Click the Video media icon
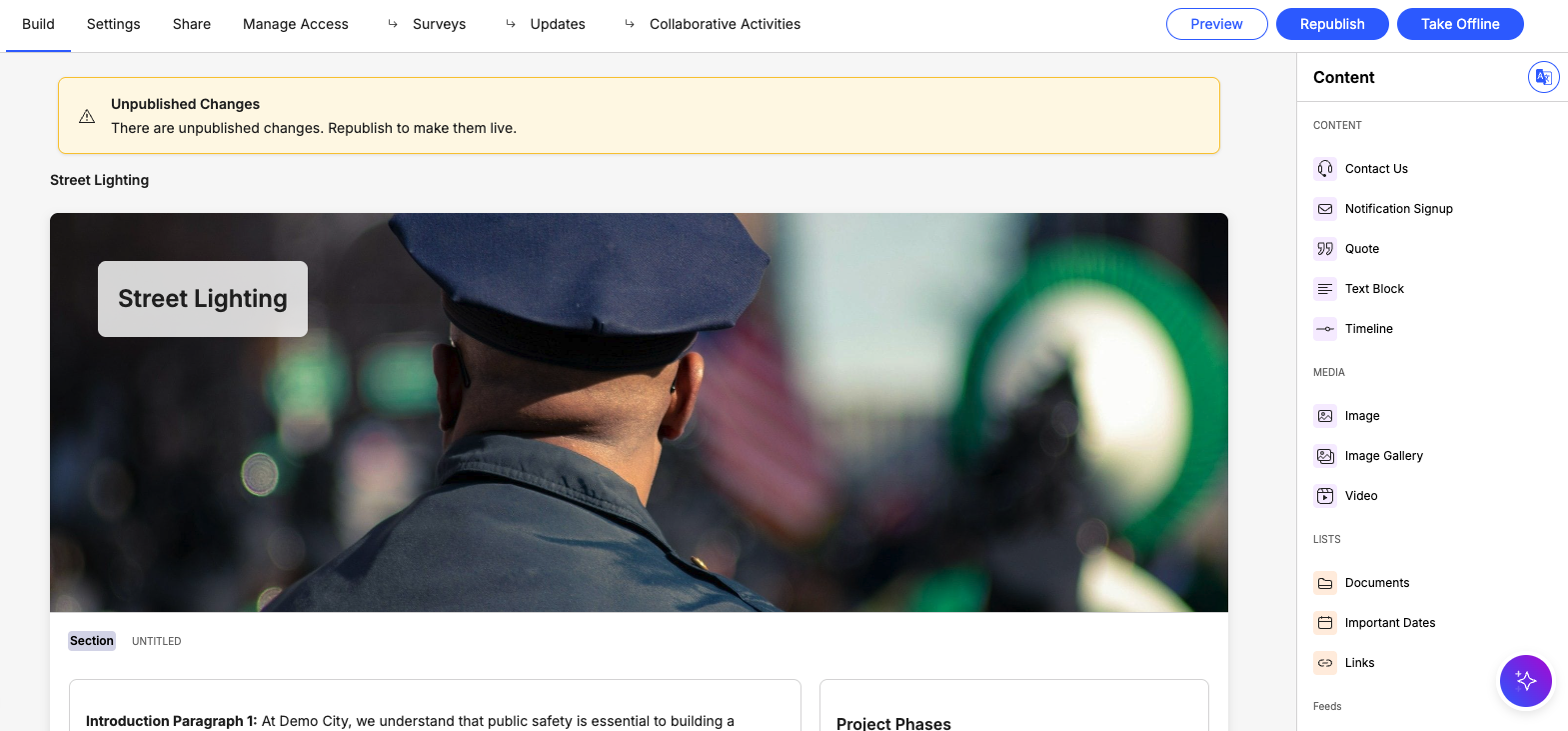The image size is (1568, 731). 1324,496
